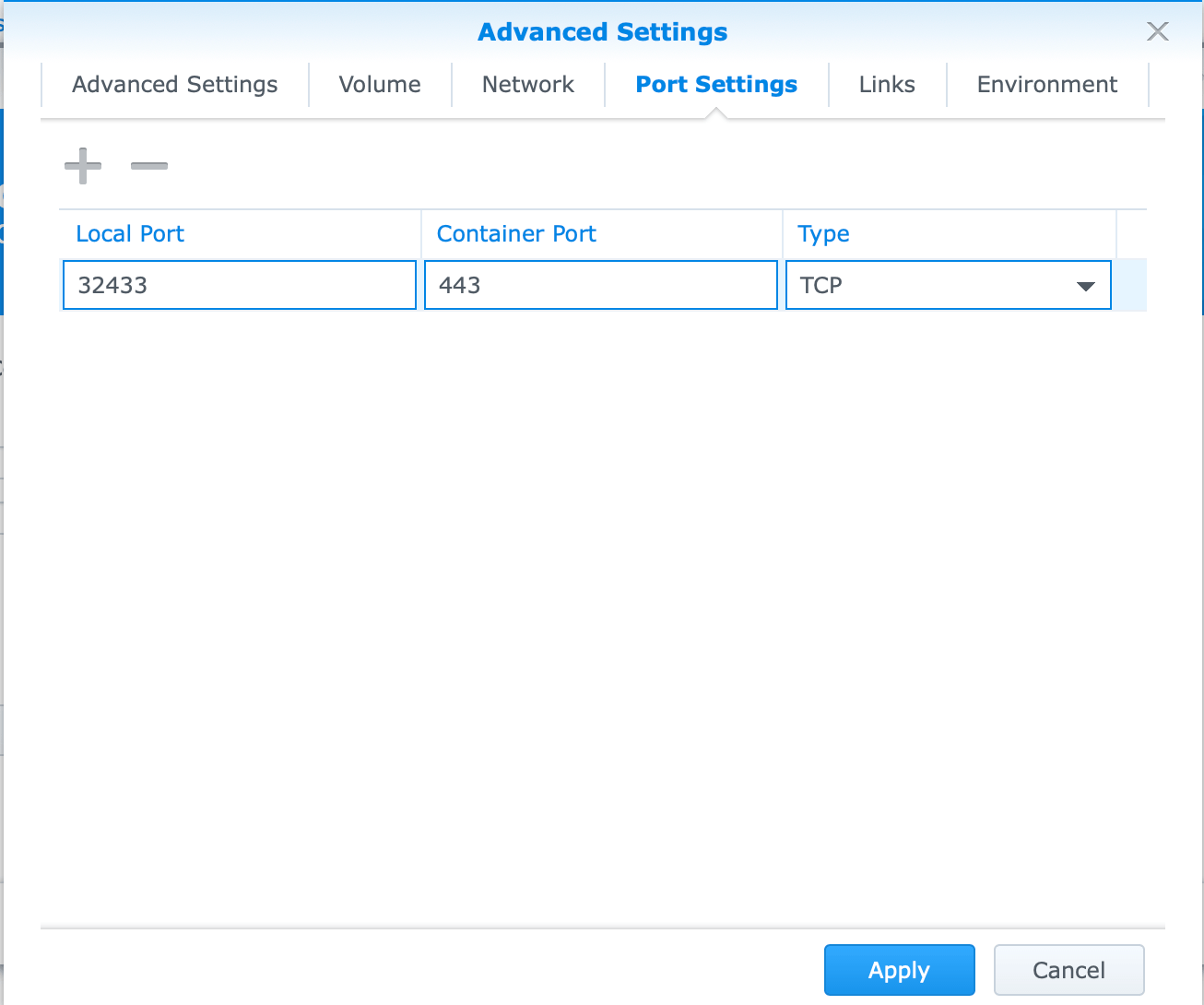
Task: Open the Links tab
Action: pyautogui.click(x=886, y=84)
